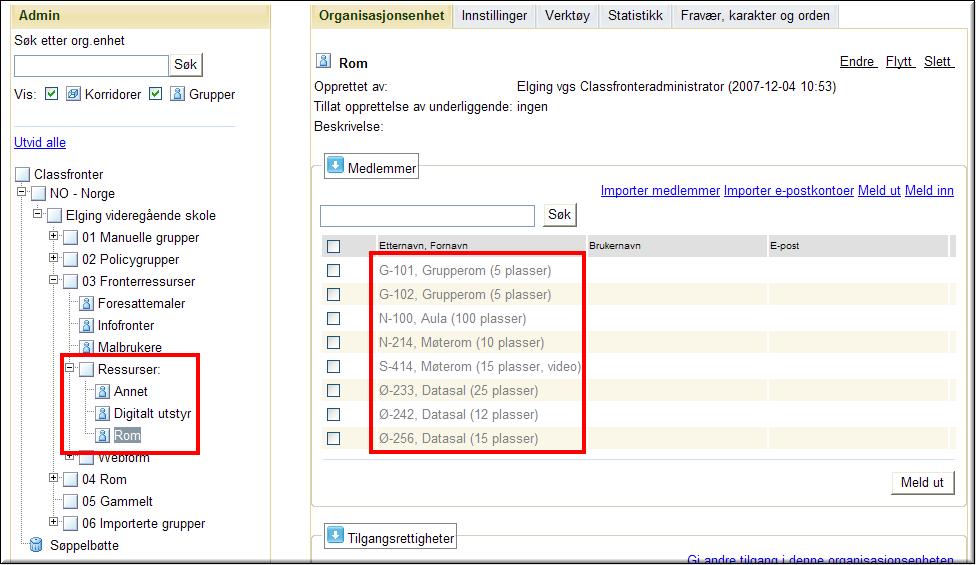Click the Søk button in Medlemmer section
Image resolution: width=976 pixels, height=565 pixels.
coord(559,215)
